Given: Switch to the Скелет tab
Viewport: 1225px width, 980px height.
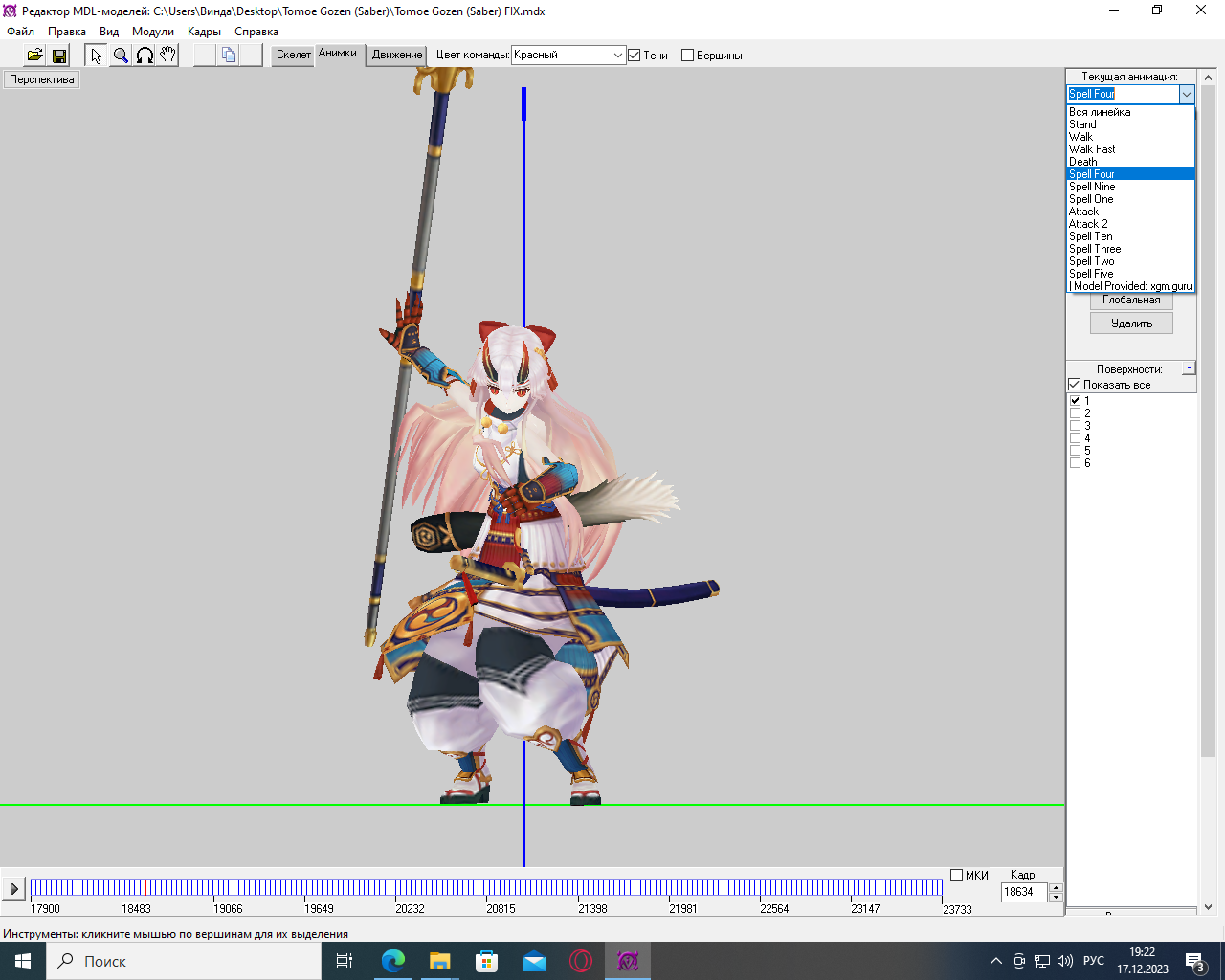Looking at the screenshot, I should tap(293, 55).
